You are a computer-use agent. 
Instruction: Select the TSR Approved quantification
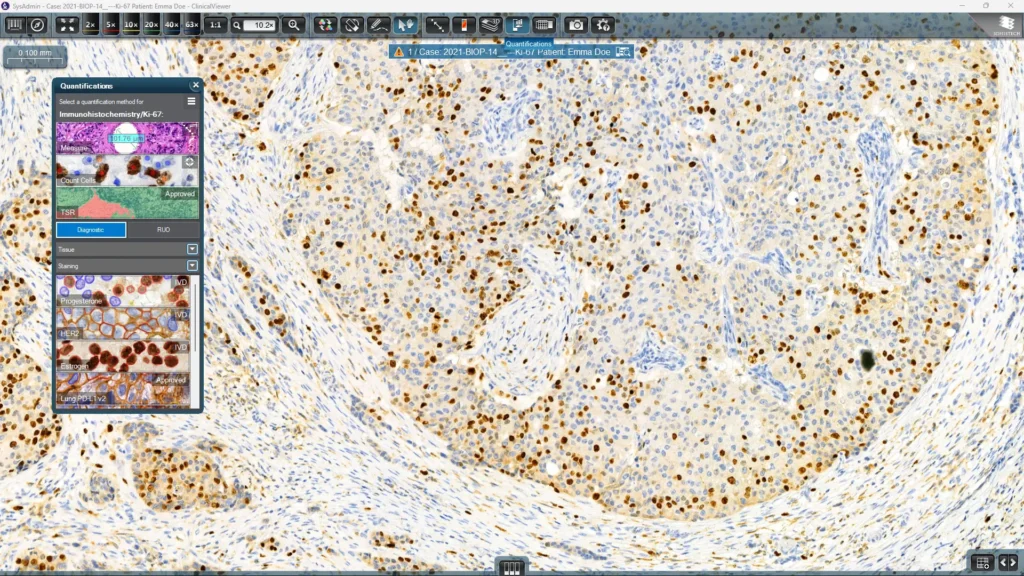pos(127,202)
